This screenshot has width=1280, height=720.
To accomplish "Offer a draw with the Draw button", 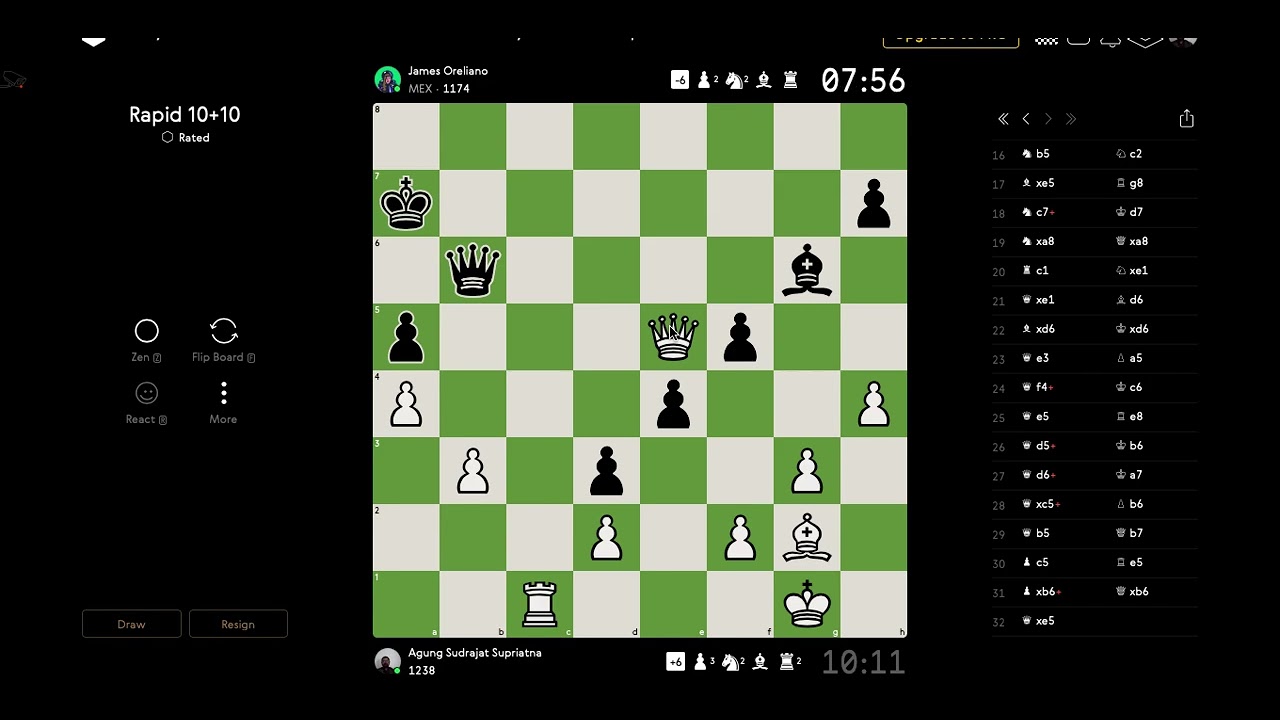I will tap(132, 624).
